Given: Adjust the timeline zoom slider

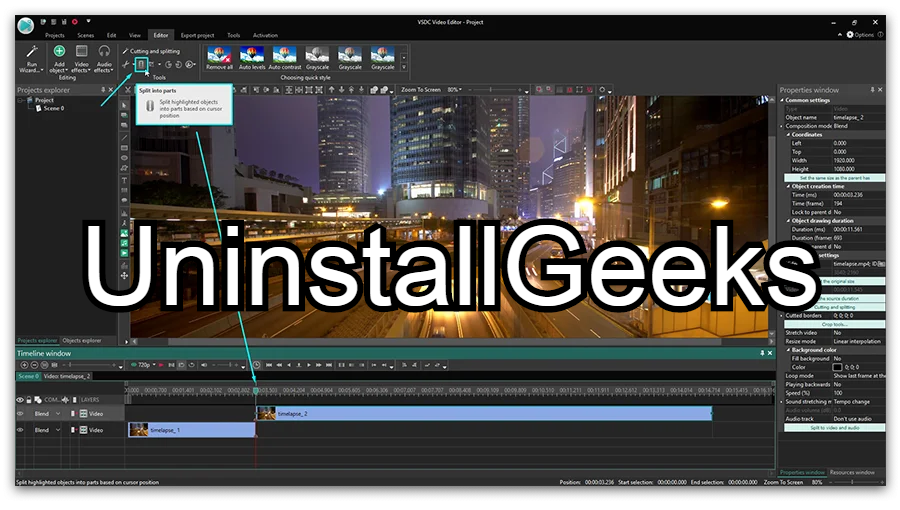Looking at the screenshot, I should click(89, 365).
